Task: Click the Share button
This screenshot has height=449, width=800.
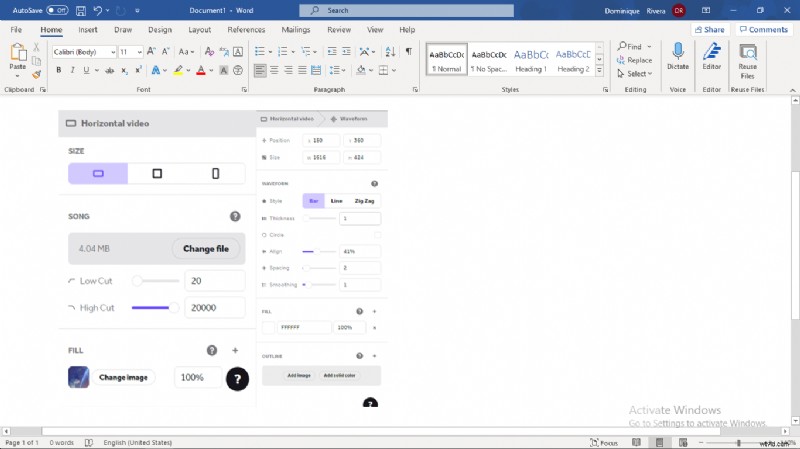Action: (x=709, y=30)
